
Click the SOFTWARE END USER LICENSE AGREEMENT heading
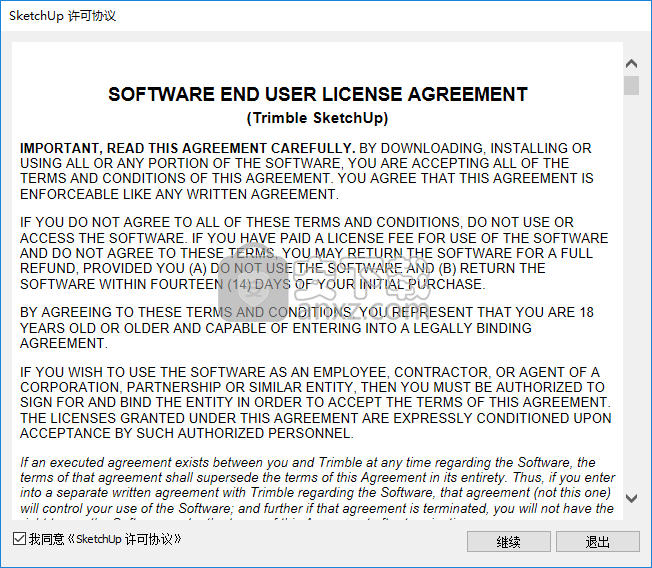(x=318, y=94)
